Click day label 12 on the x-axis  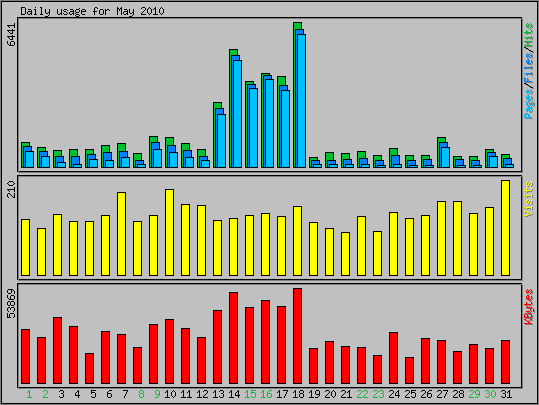coord(202,394)
